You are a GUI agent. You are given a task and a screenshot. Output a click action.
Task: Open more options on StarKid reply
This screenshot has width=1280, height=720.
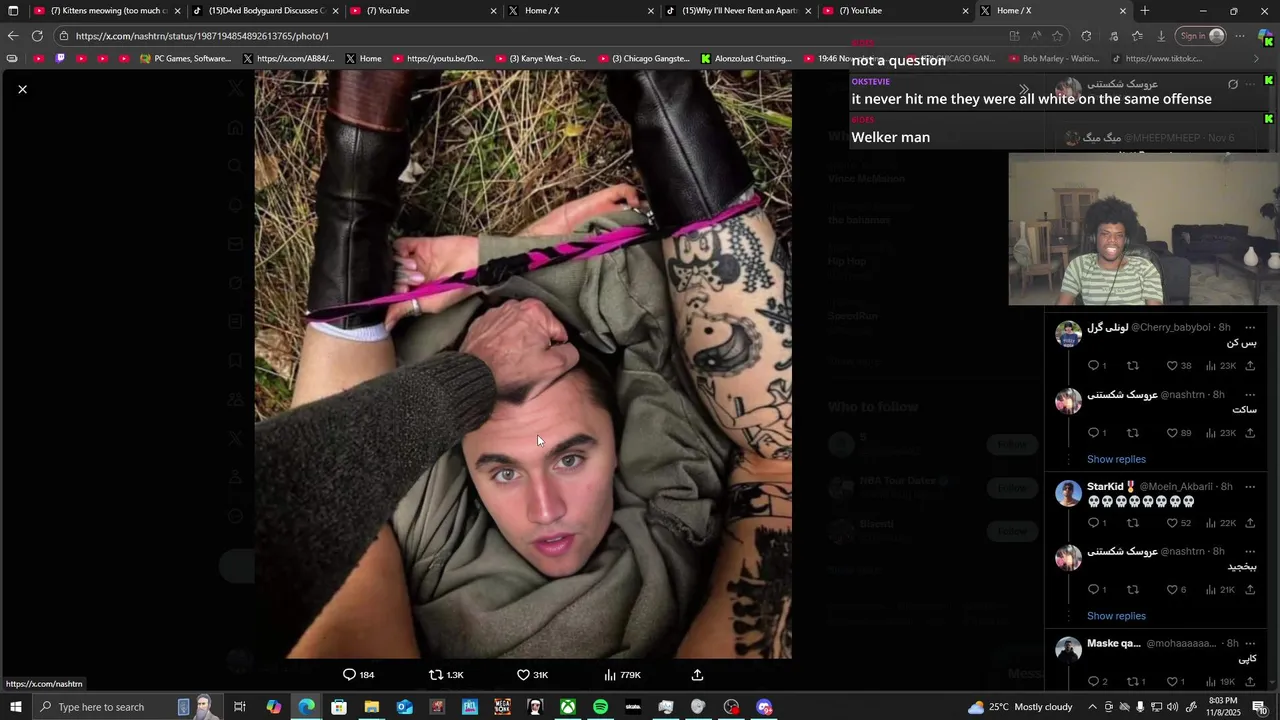click(x=1250, y=486)
